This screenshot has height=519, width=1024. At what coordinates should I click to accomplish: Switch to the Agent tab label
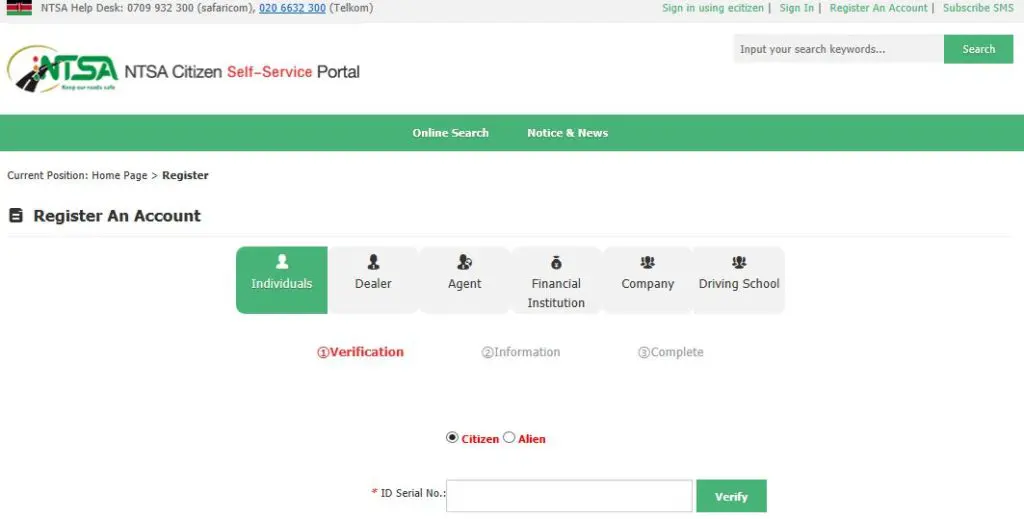464,284
